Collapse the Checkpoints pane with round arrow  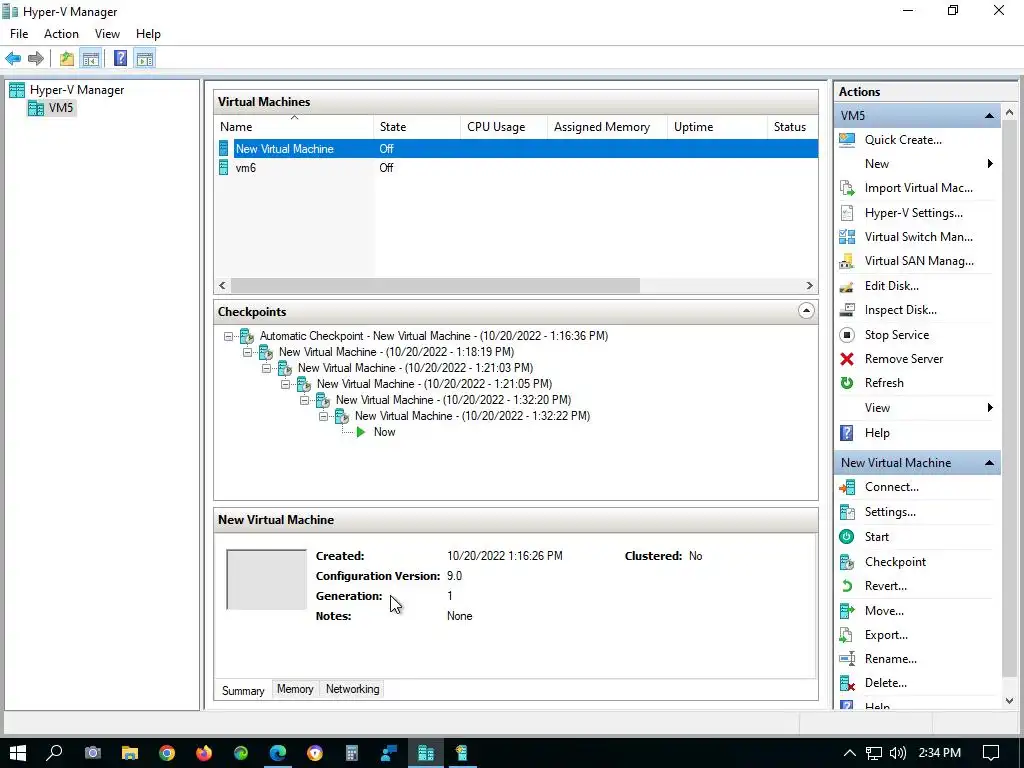coord(806,311)
